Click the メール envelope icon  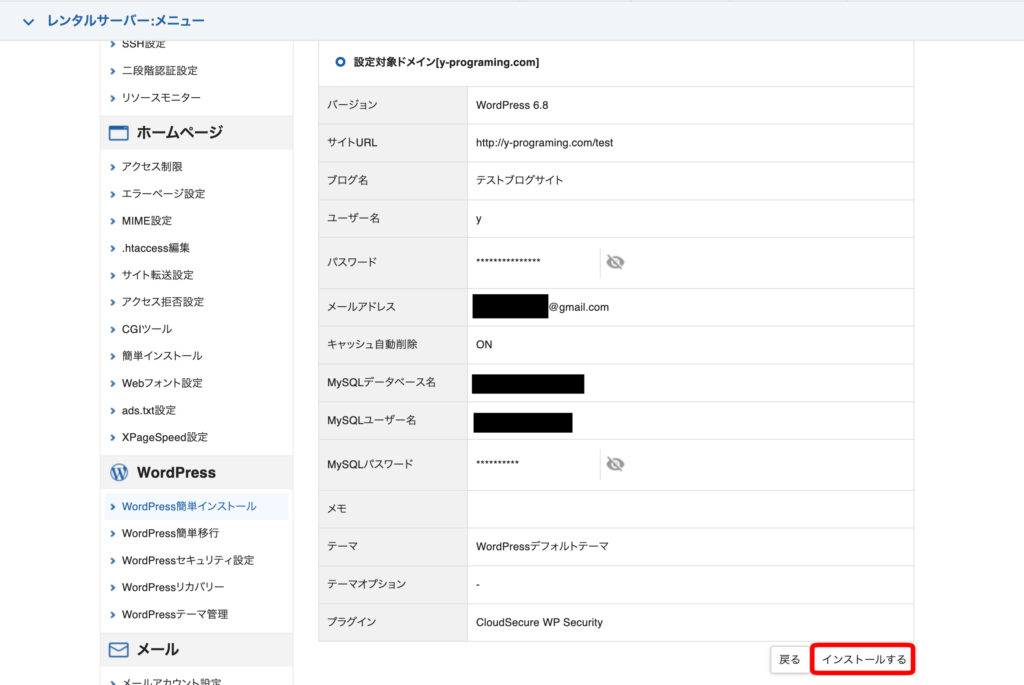click(118, 650)
